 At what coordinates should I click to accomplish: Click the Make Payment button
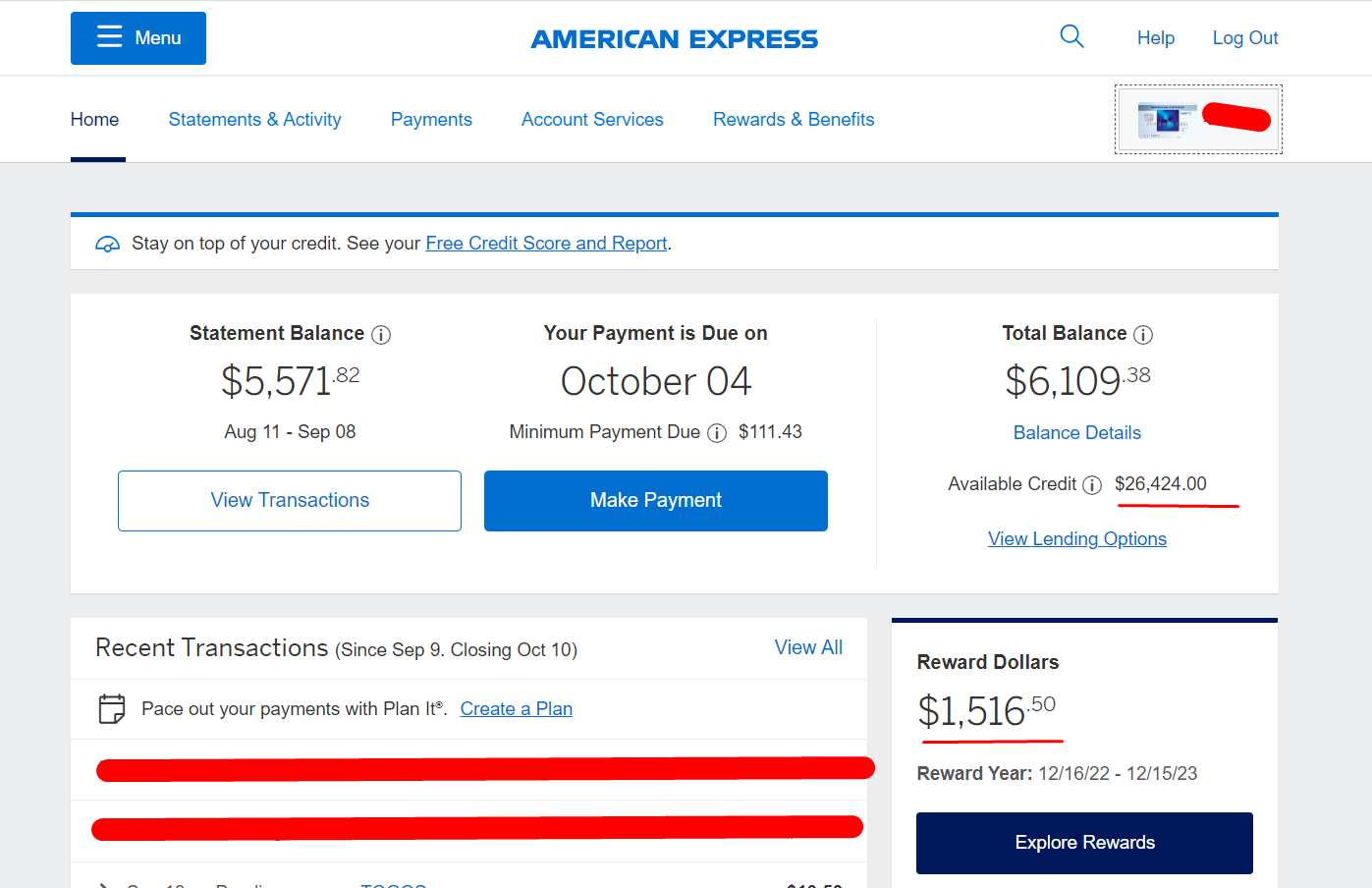pyautogui.click(x=656, y=501)
